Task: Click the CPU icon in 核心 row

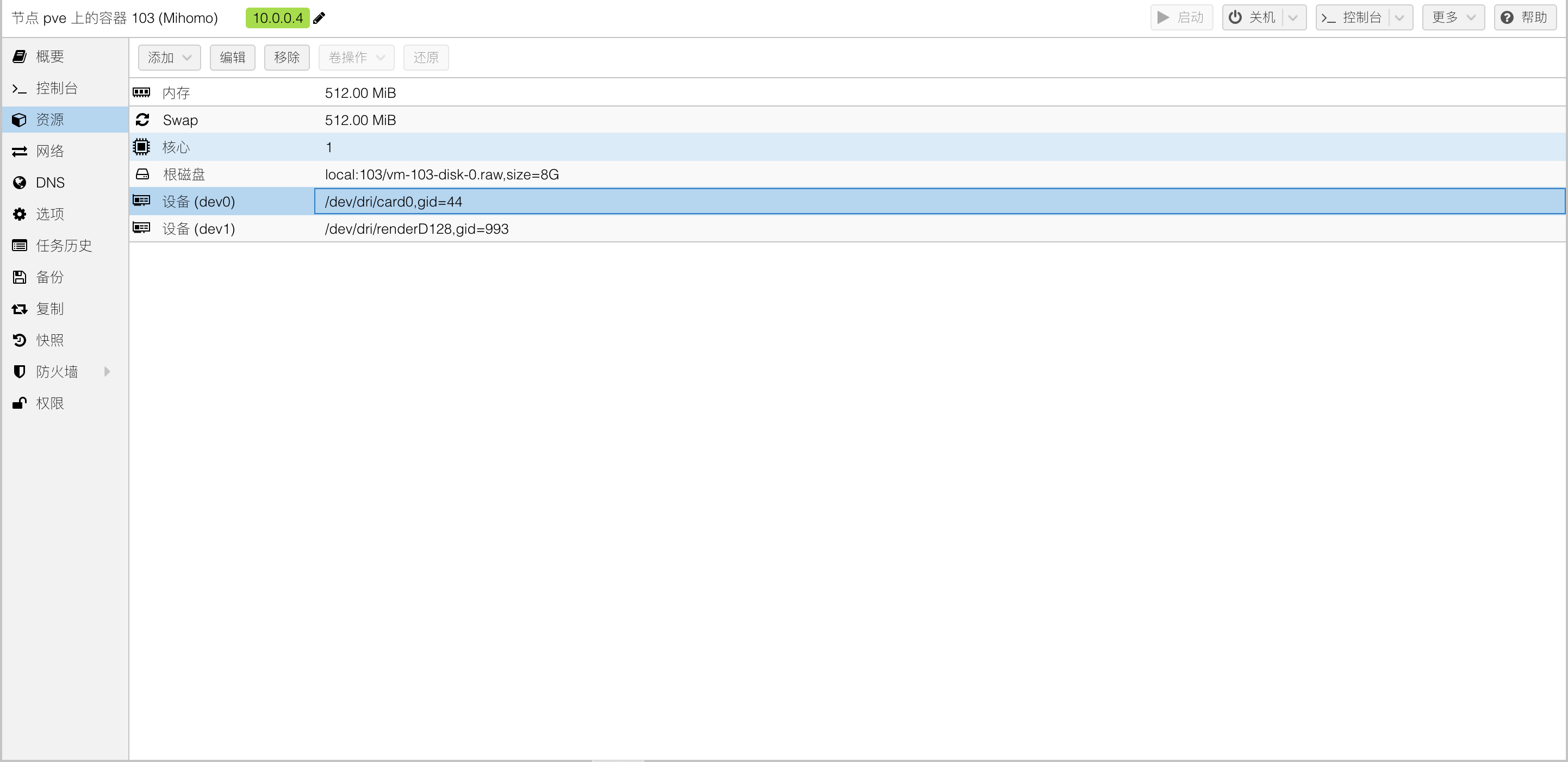Action: (x=141, y=147)
